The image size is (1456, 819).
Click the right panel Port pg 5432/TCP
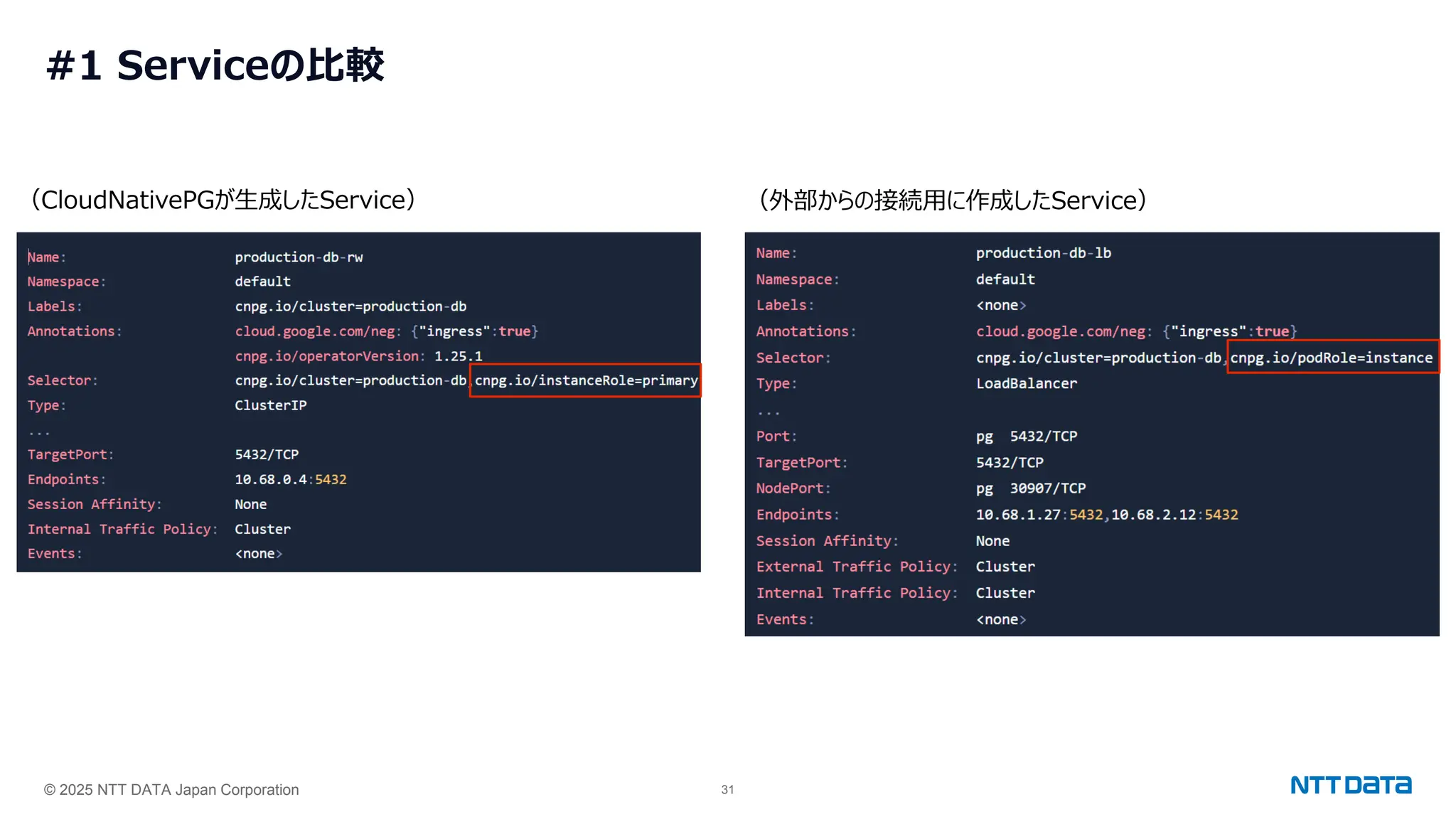click(x=1026, y=437)
